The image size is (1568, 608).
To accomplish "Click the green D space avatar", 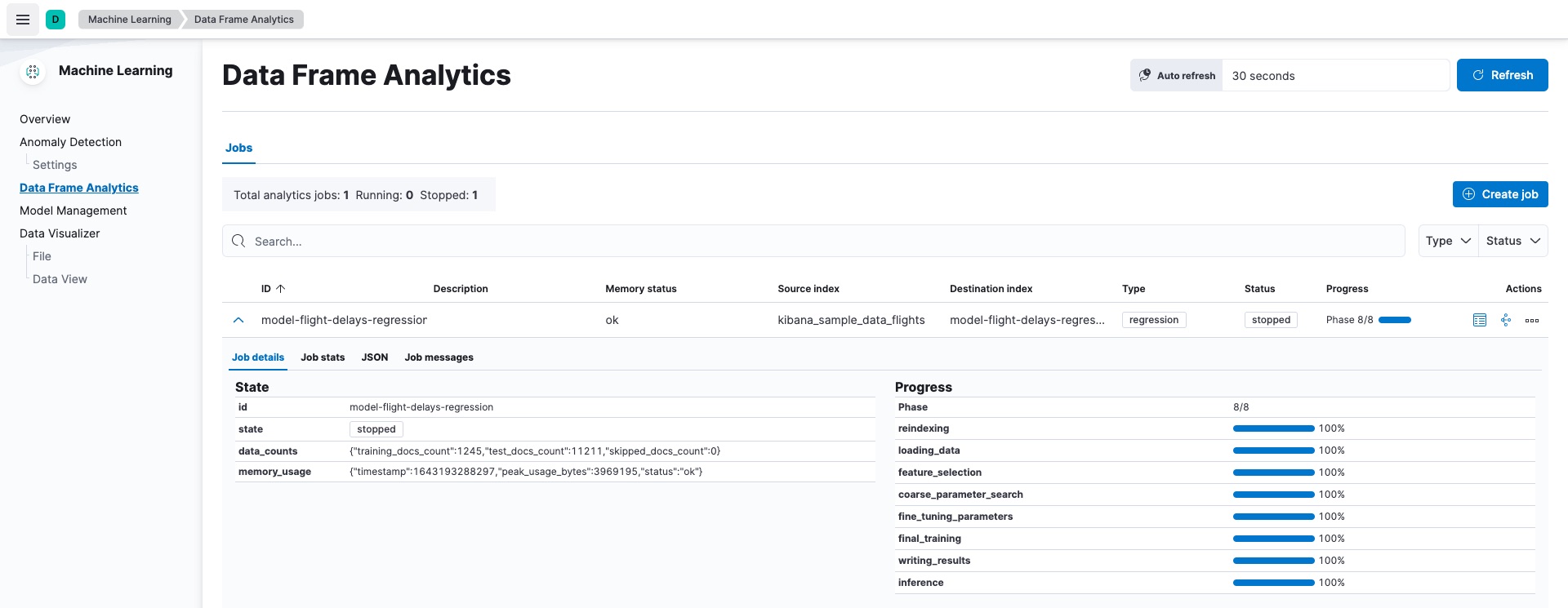I will 56,20.
